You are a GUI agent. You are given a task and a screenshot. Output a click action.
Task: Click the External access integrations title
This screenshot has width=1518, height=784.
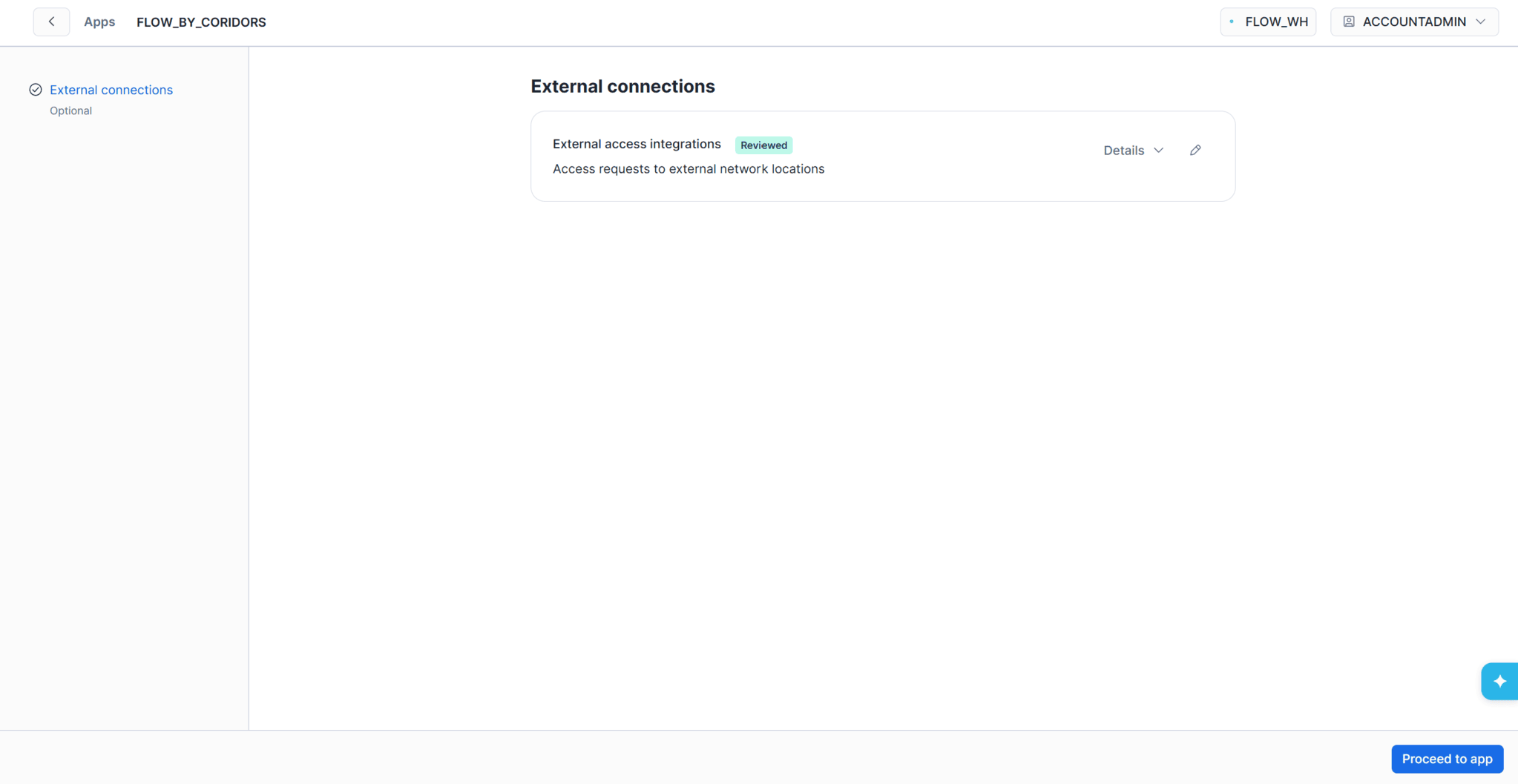click(x=637, y=144)
